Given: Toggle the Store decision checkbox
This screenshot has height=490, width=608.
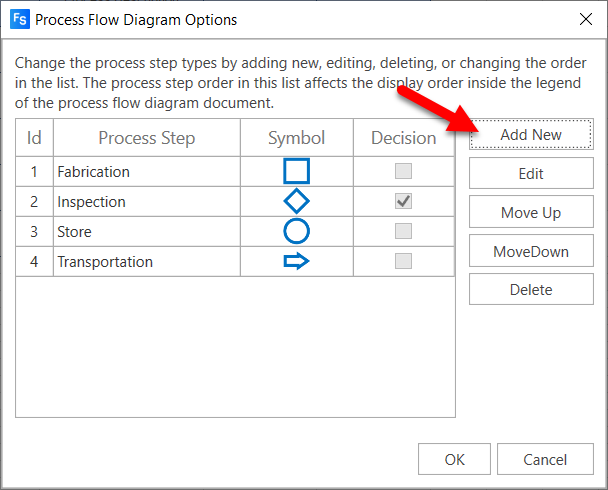Looking at the screenshot, I should click(404, 231).
